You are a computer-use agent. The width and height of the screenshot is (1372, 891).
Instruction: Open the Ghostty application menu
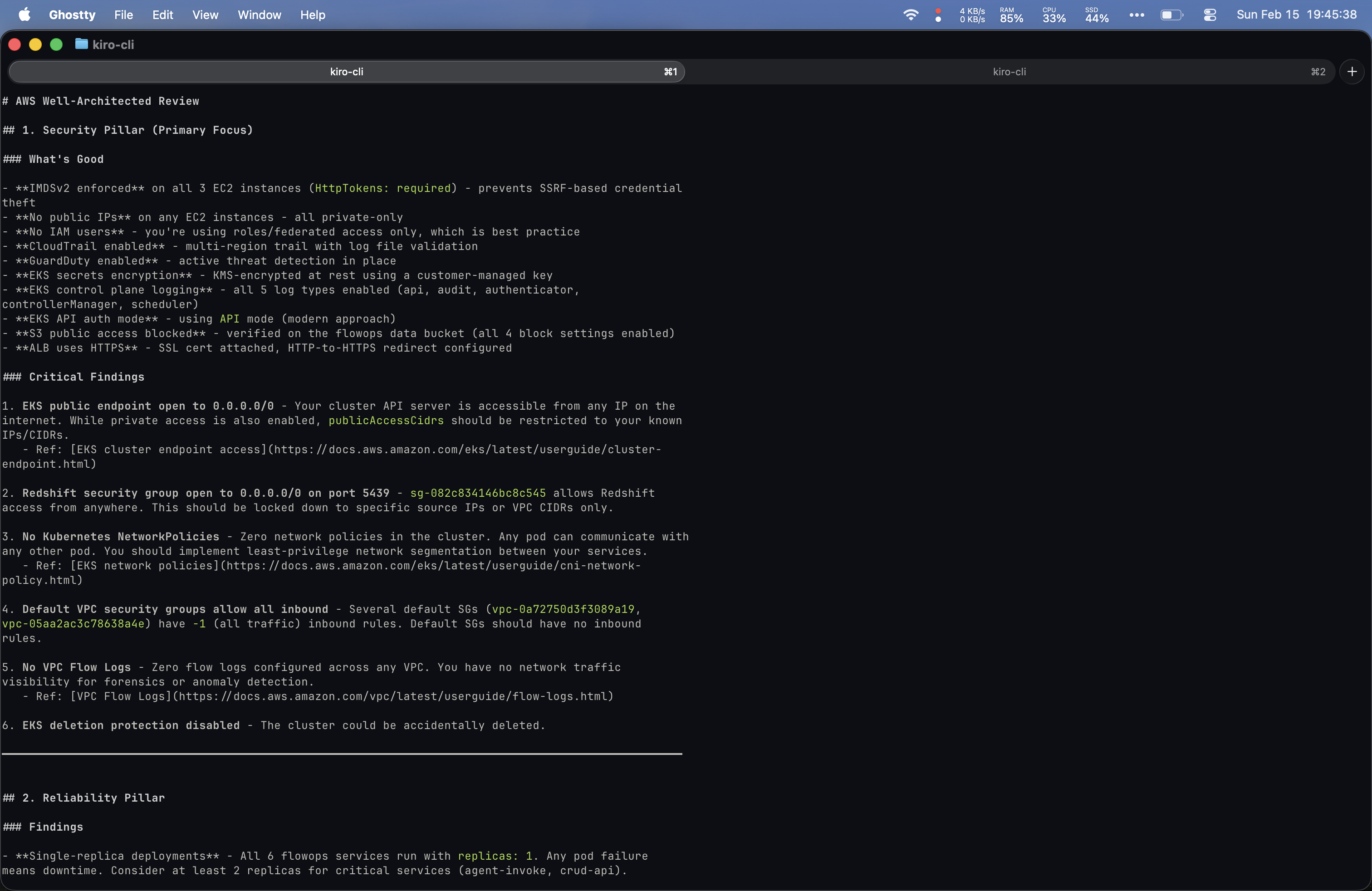click(x=72, y=15)
